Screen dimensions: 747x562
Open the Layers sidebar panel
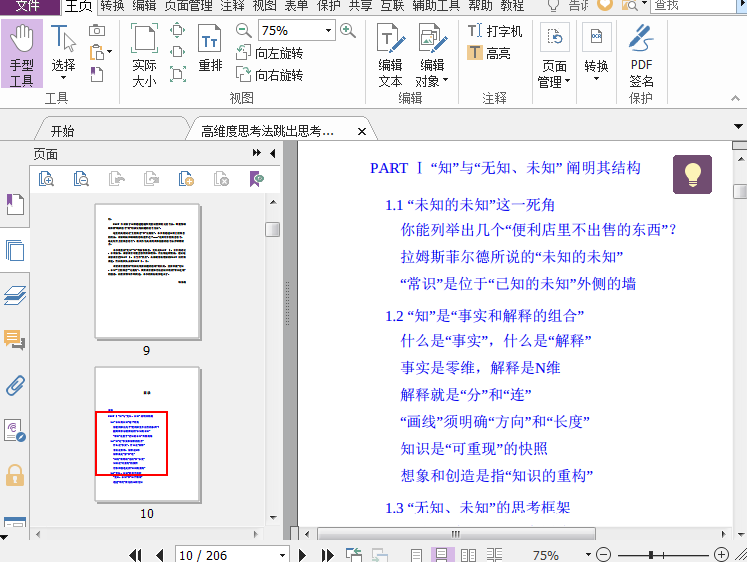15,295
